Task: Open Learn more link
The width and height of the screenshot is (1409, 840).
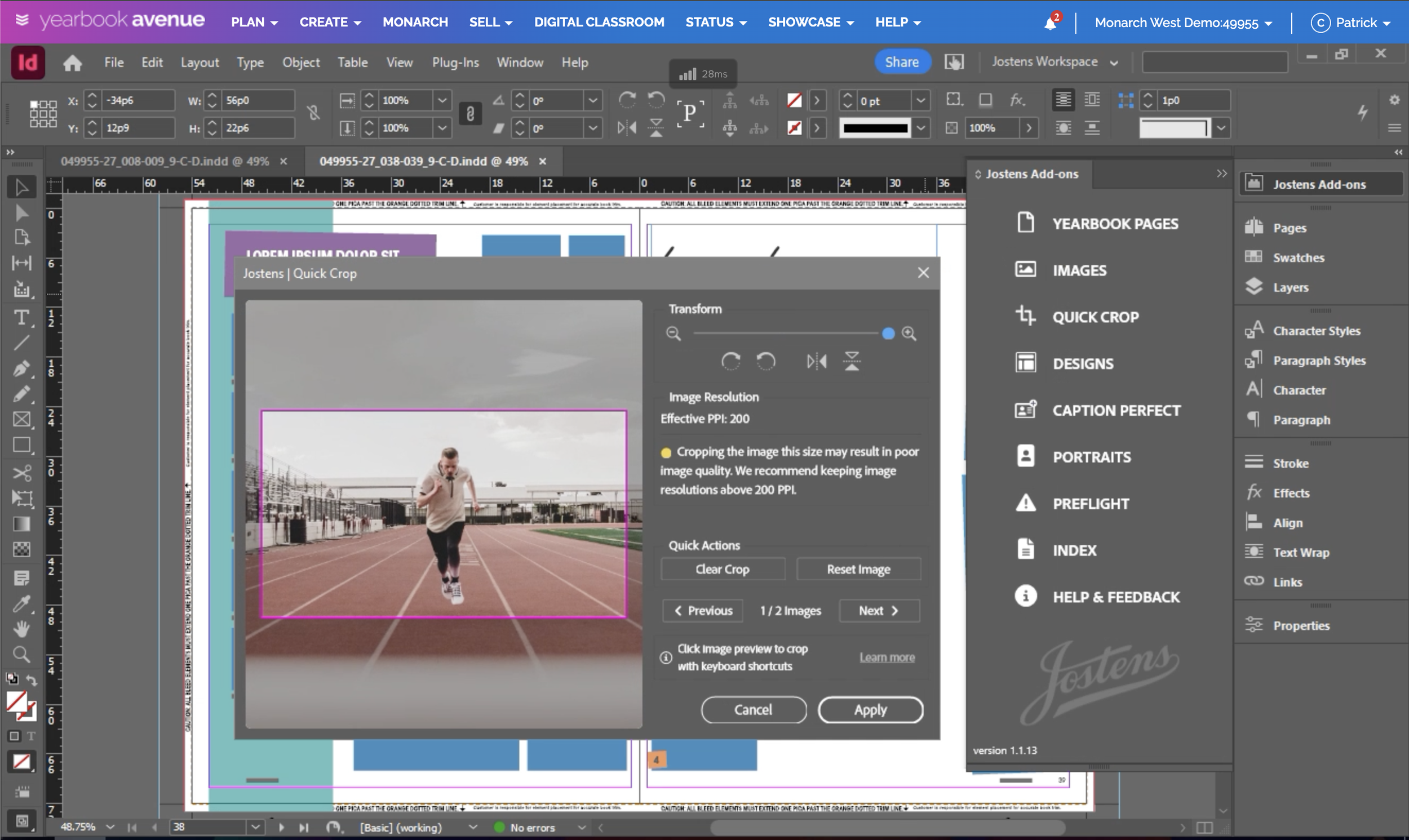Action: click(887, 657)
